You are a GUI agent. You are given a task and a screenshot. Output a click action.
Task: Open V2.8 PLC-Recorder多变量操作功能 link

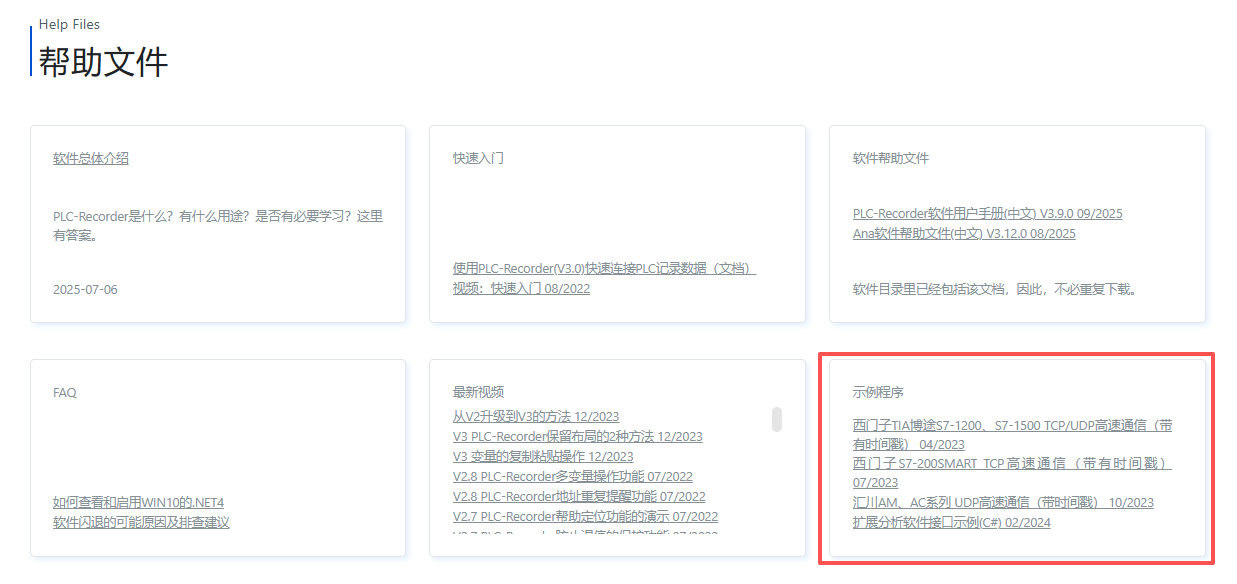[573, 476]
